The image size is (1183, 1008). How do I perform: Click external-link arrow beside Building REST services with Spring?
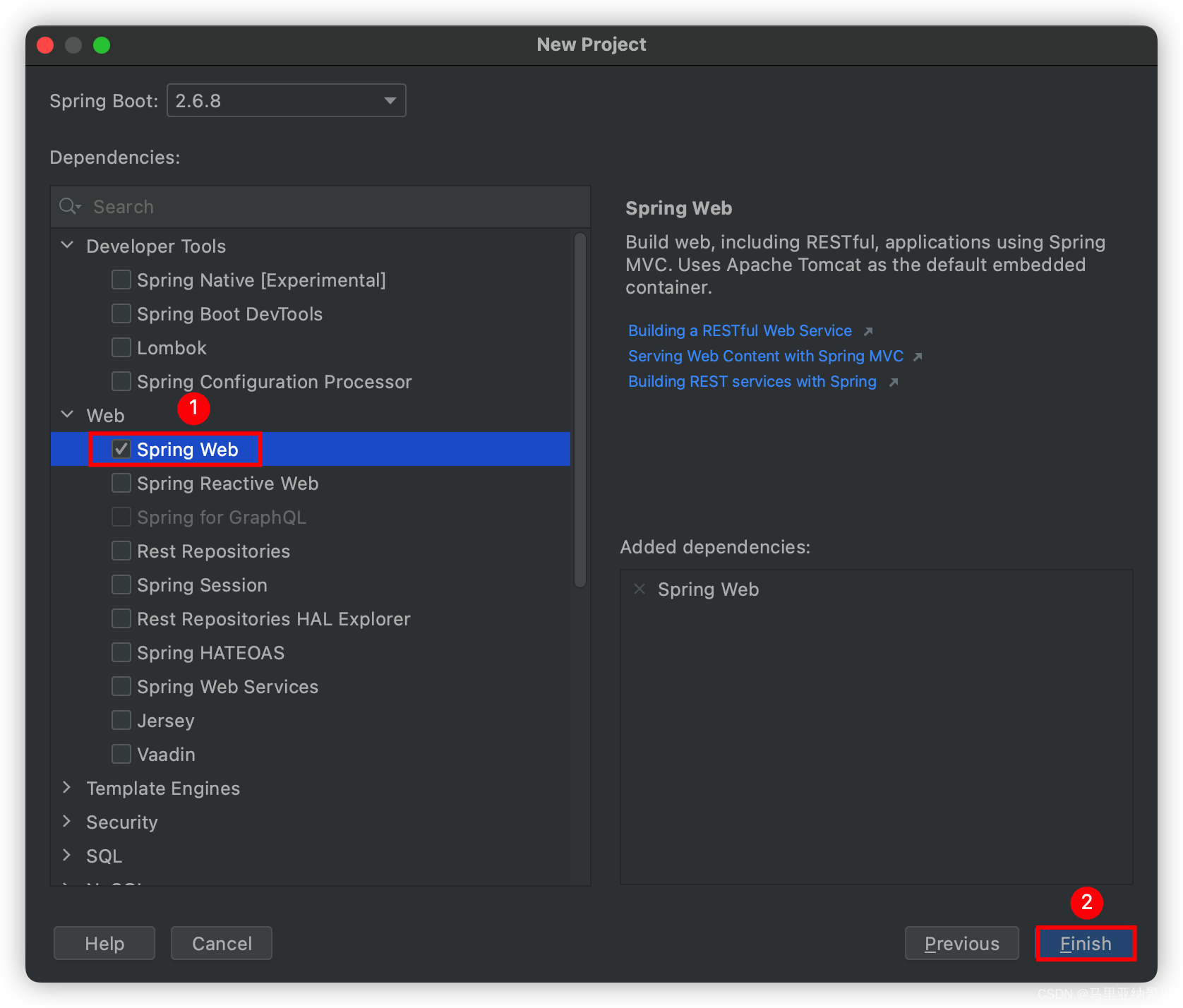click(x=894, y=381)
